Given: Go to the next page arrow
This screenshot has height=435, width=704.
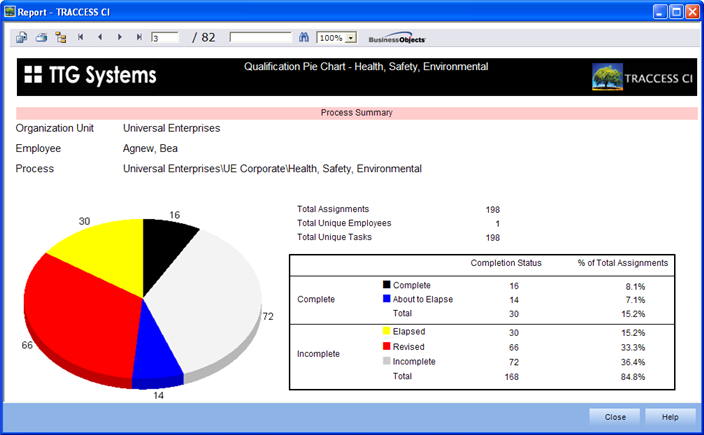Looking at the screenshot, I should (x=119, y=37).
